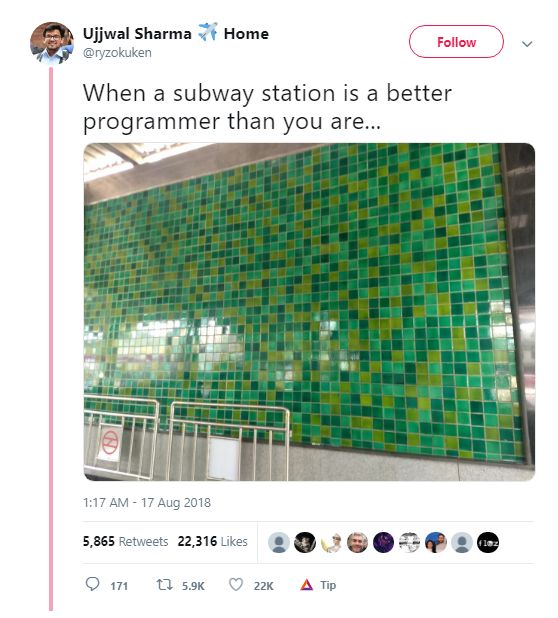The width and height of the screenshot is (558, 618).
Task: Open the black '1102' liker avatar
Action: (x=488, y=542)
